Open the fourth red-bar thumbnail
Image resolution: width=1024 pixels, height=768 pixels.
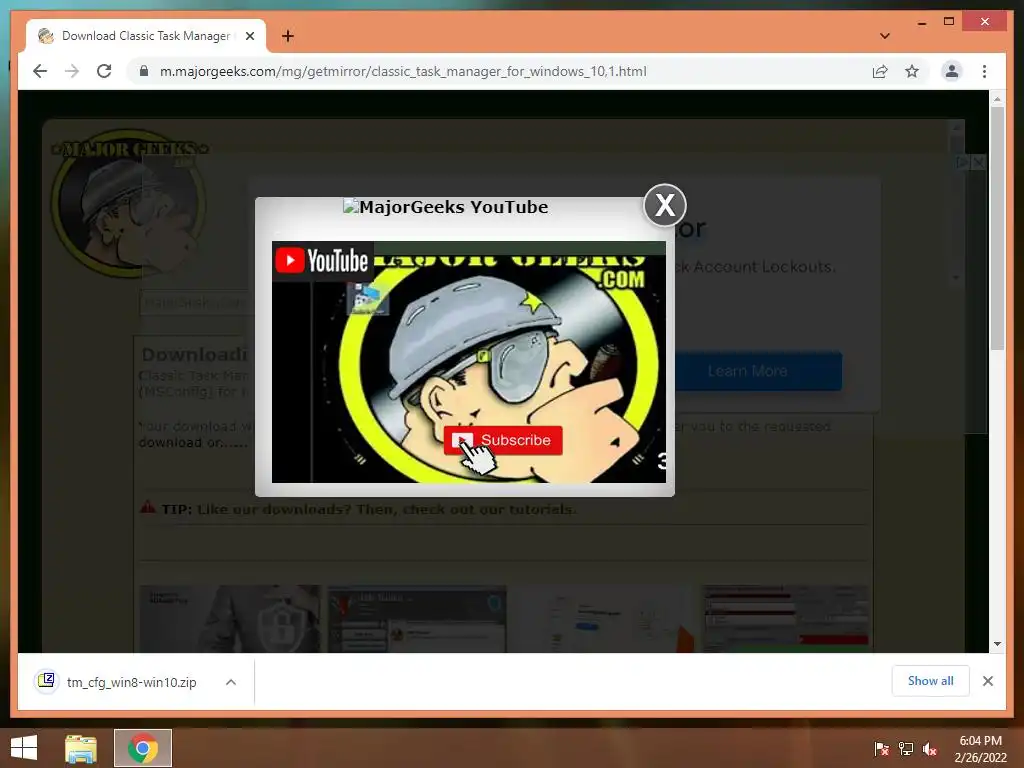[786, 618]
